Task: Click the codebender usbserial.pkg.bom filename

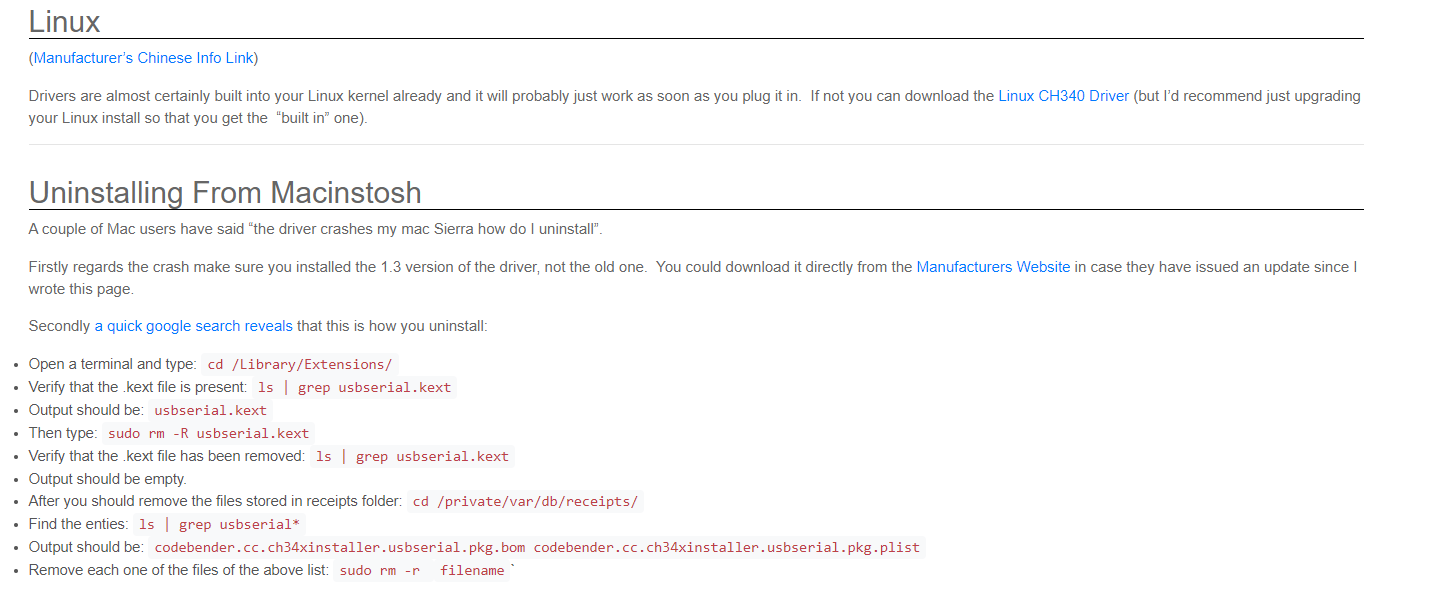Action: pyautogui.click(x=339, y=548)
